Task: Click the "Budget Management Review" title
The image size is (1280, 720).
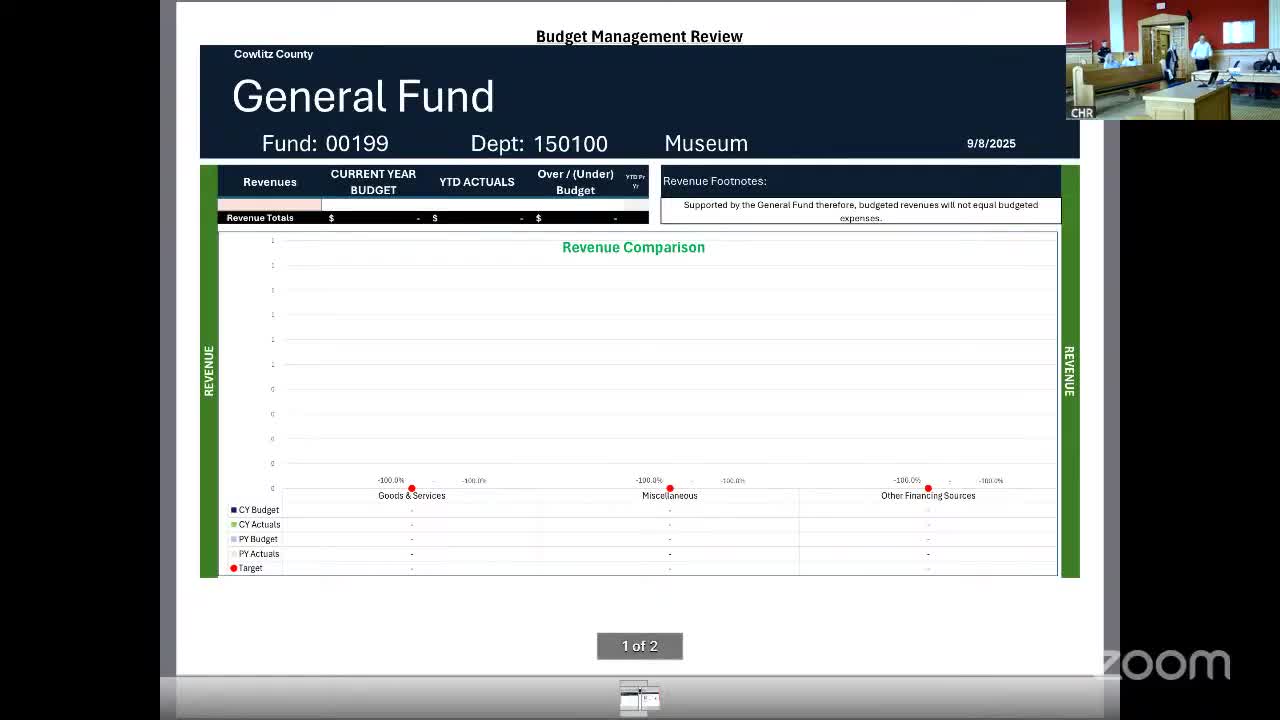Action: [639, 37]
